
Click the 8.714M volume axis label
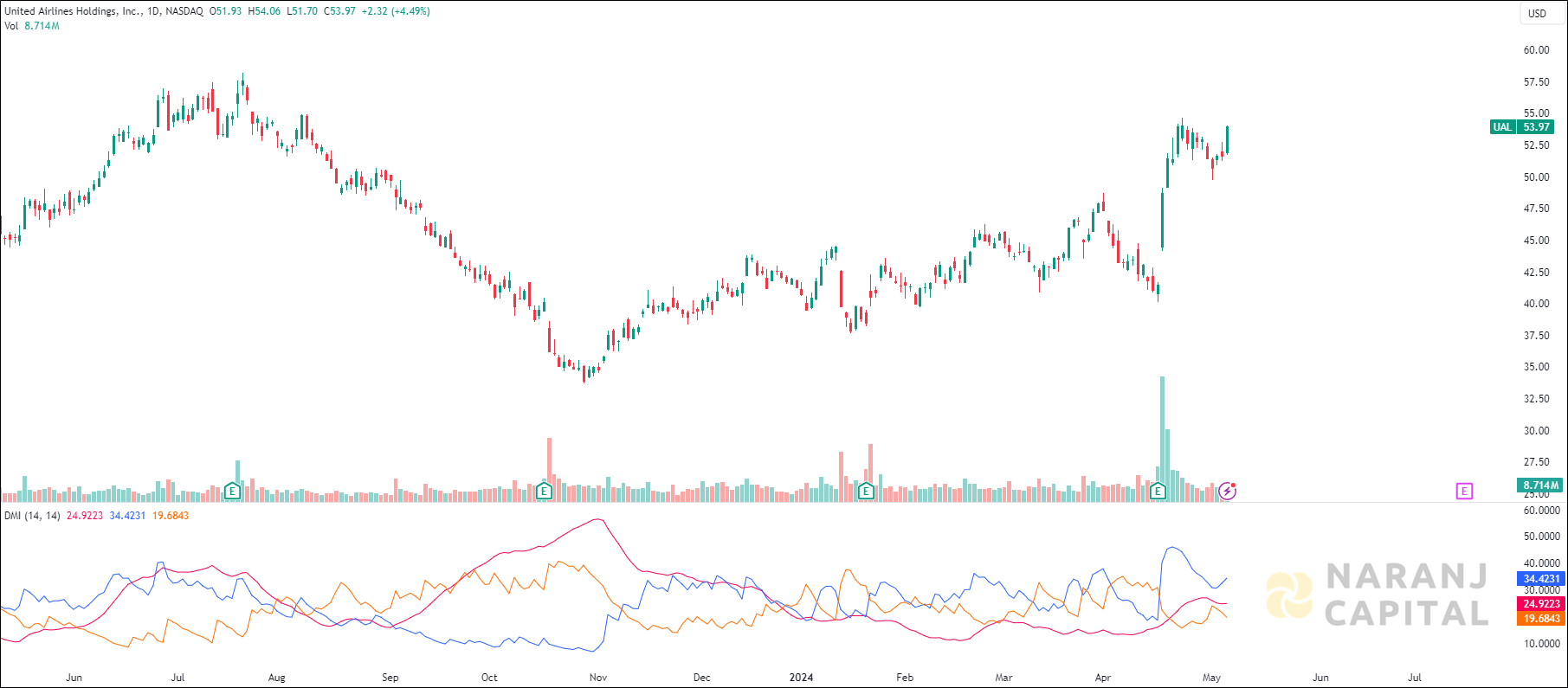pos(1541,485)
